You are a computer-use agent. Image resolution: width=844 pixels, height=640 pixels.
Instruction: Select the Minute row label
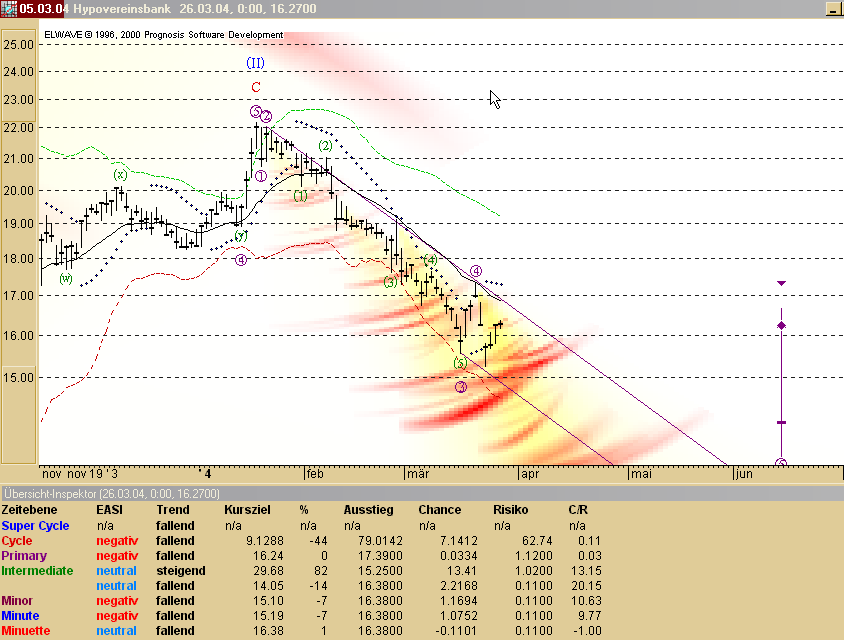(x=20, y=616)
